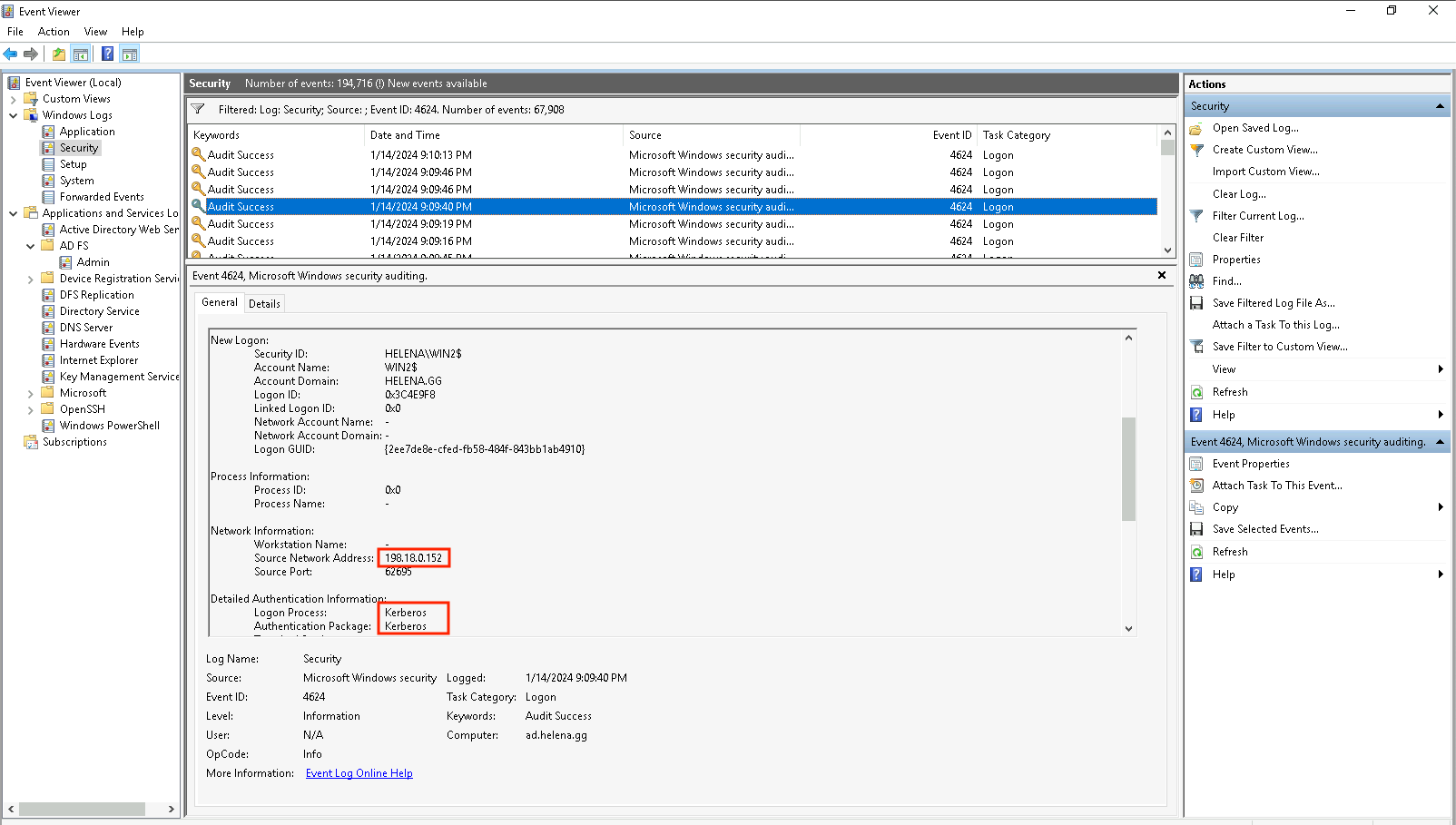1456x825 pixels.
Task: Click the Back arrow in the toolbar
Action: pos(11,54)
